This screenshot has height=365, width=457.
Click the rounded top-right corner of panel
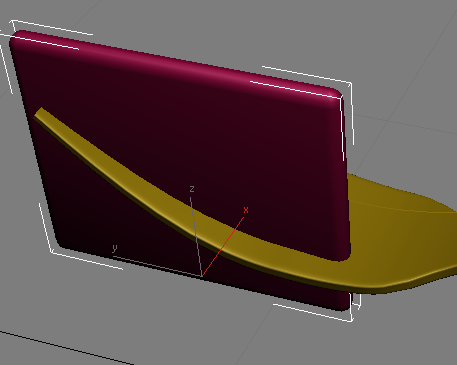(x=337, y=94)
